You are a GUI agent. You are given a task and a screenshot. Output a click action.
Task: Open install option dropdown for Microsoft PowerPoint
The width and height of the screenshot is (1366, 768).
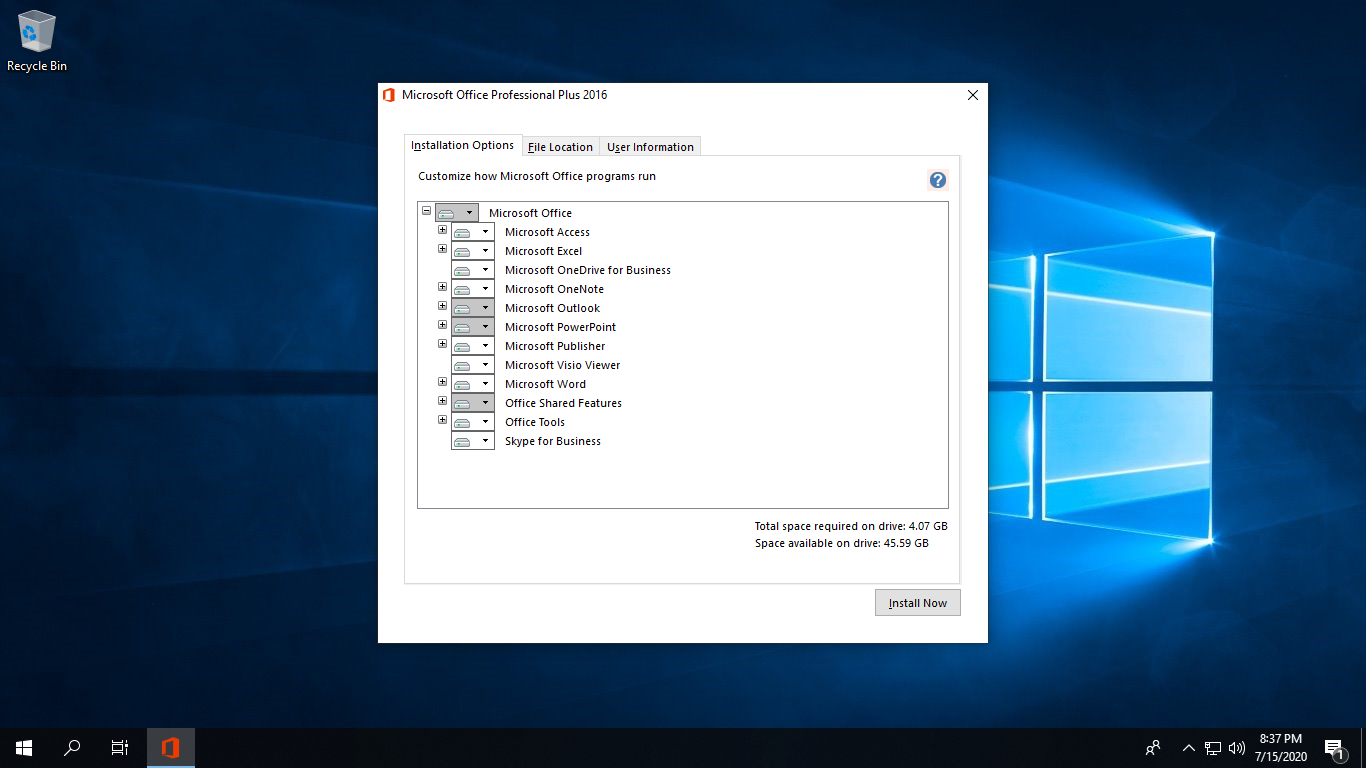point(473,327)
